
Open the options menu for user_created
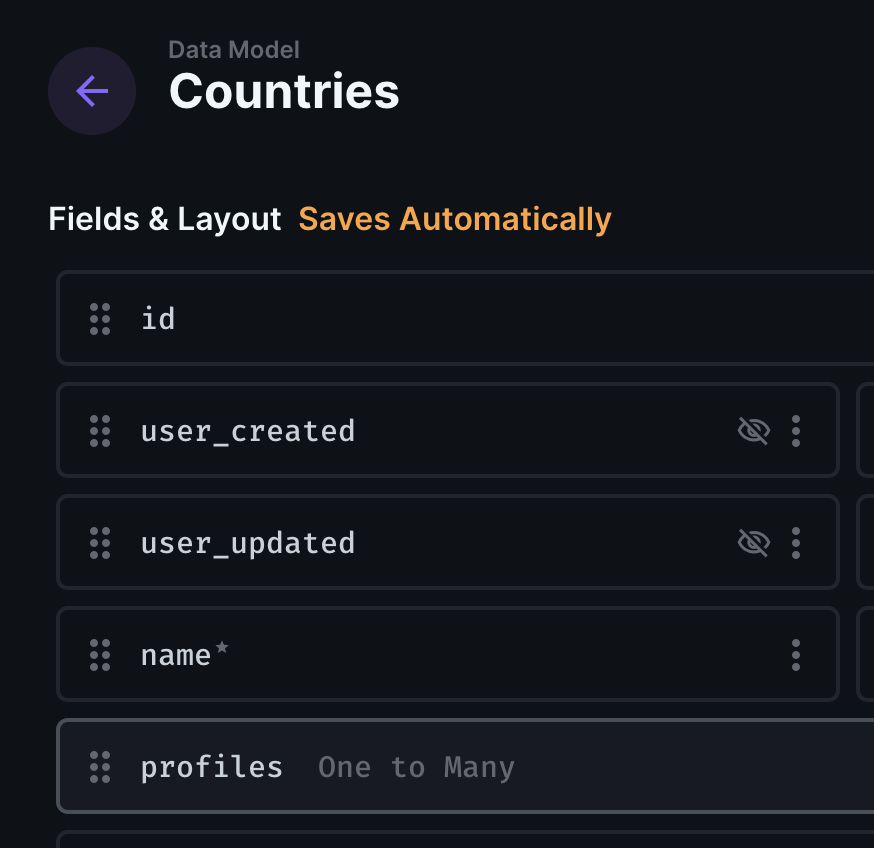[796, 431]
